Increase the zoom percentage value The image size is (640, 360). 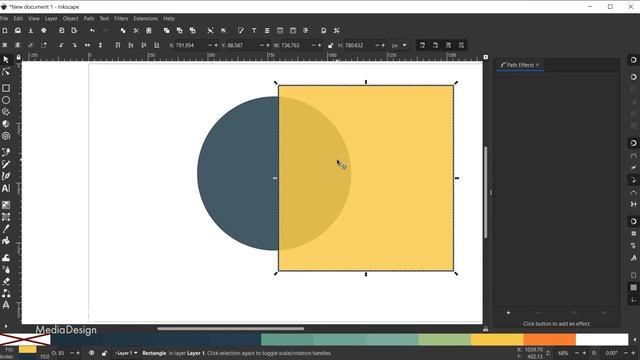click(584, 353)
